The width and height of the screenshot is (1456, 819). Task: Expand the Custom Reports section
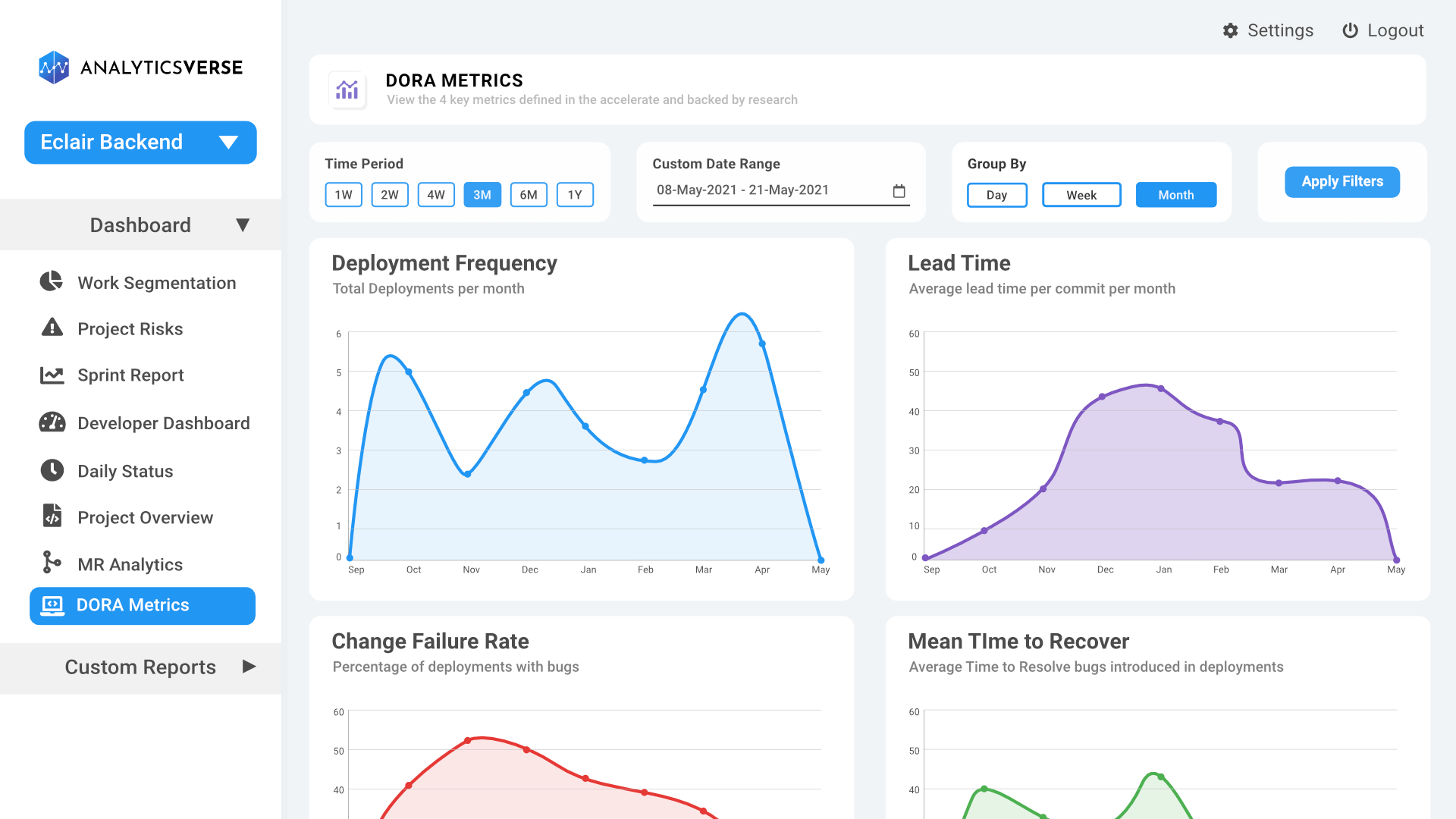pos(249,667)
